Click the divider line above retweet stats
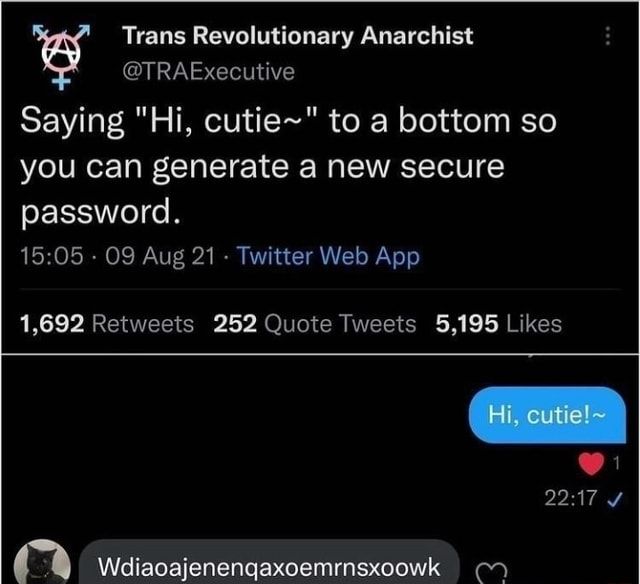This screenshot has width=640, height=584. (320, 289)
